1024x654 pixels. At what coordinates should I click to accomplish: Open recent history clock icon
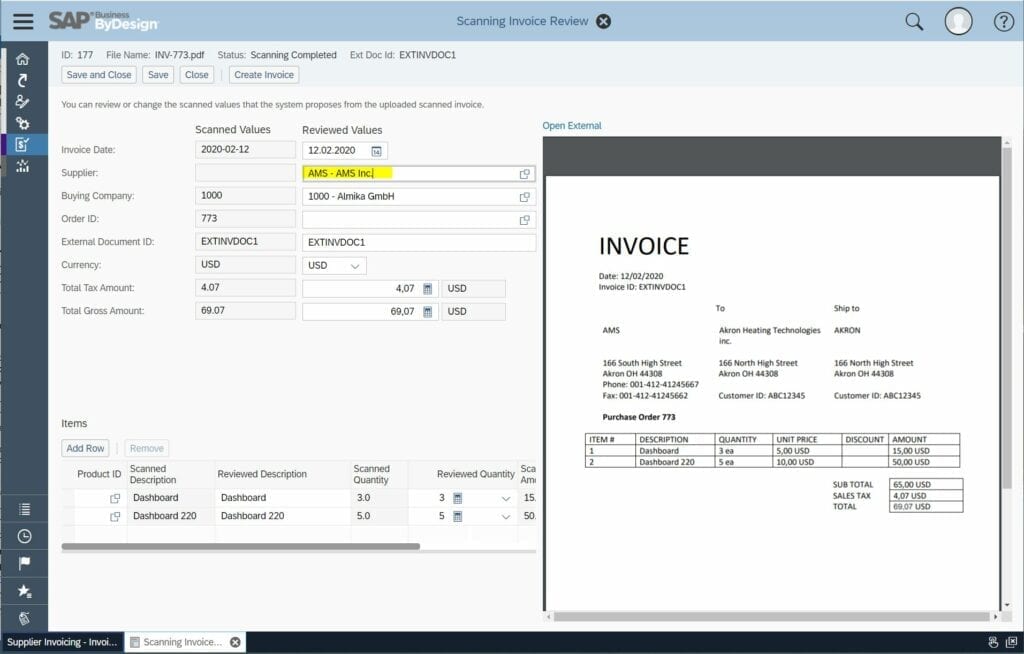point(24,536)
